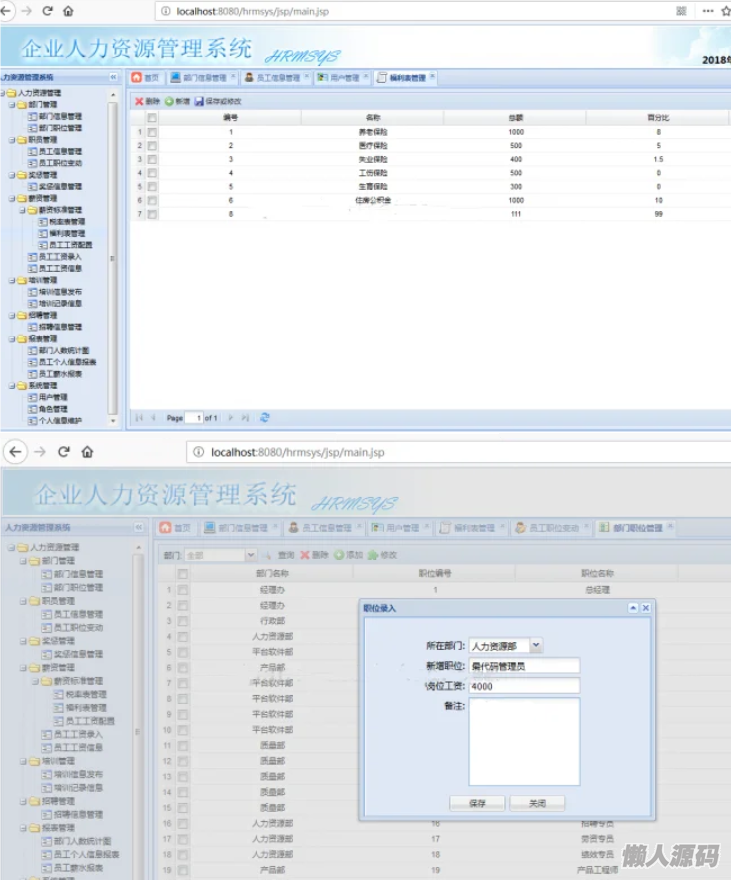Click the pagination refresh icon

(x=265, y=417)
